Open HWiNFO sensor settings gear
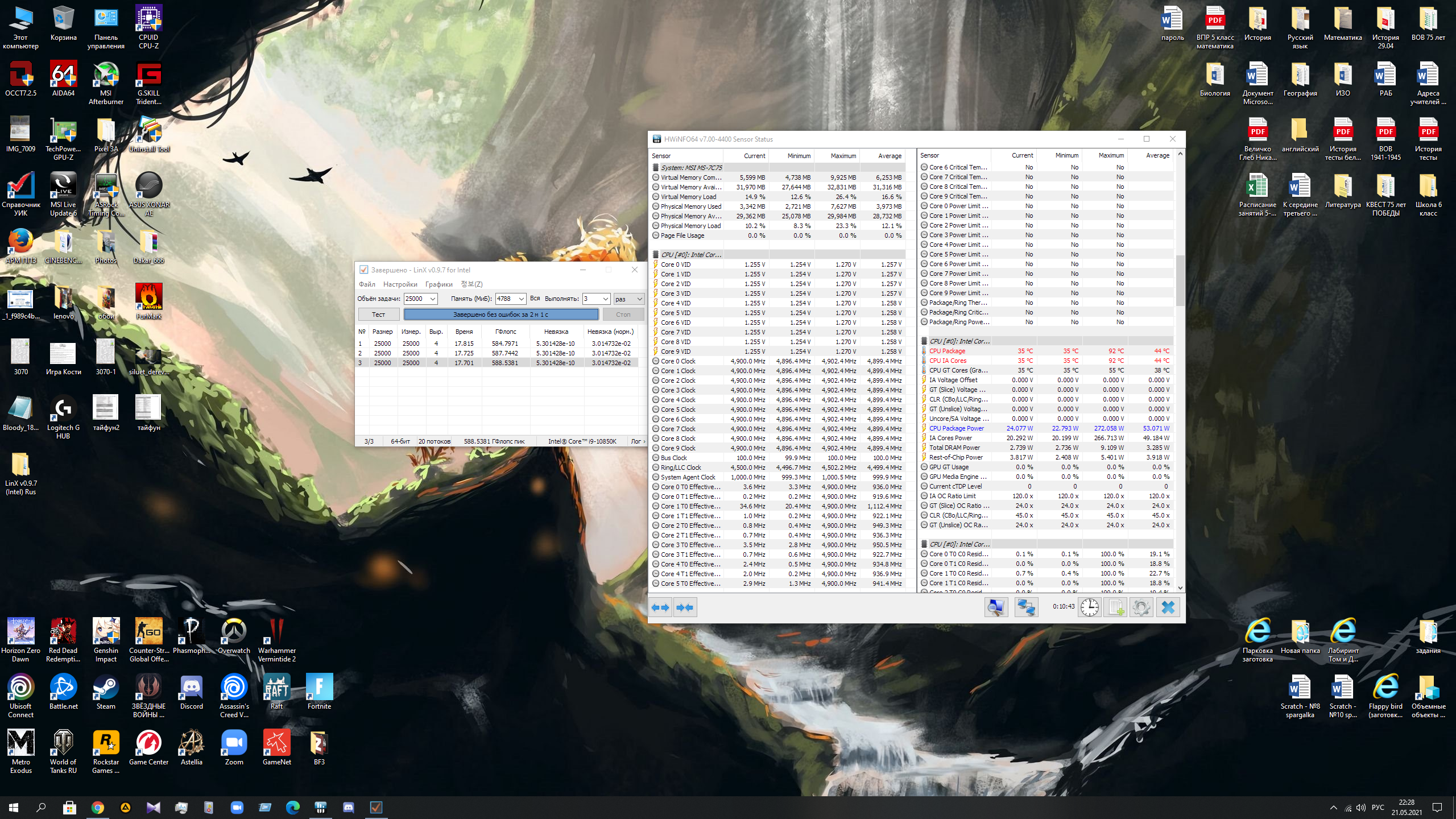 pyautogui.click(x=1141, y=607)
